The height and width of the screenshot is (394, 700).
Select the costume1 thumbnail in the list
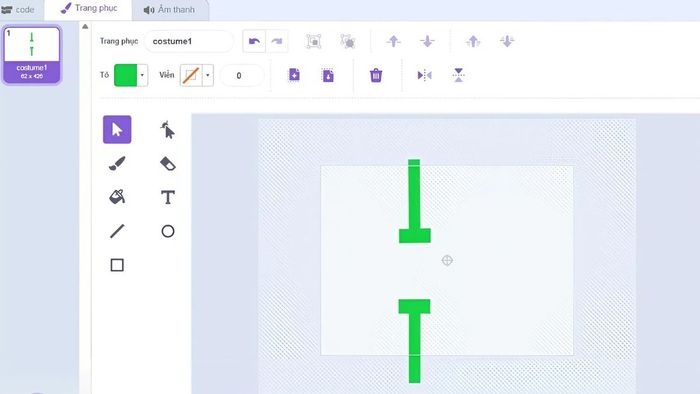[x=32, y=55]
